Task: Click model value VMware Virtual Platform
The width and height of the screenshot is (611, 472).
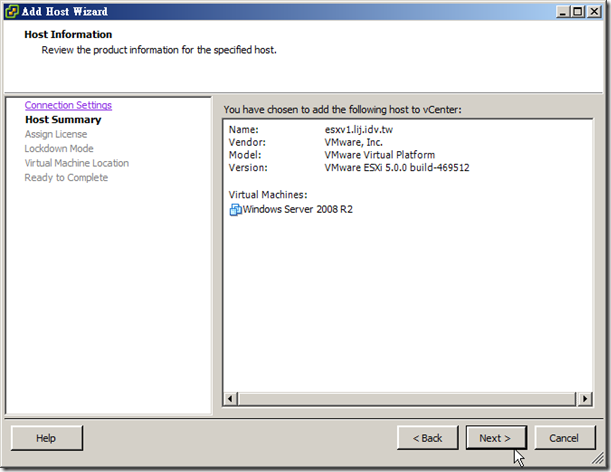Action: pyautogui.click(x=380, y=155)
